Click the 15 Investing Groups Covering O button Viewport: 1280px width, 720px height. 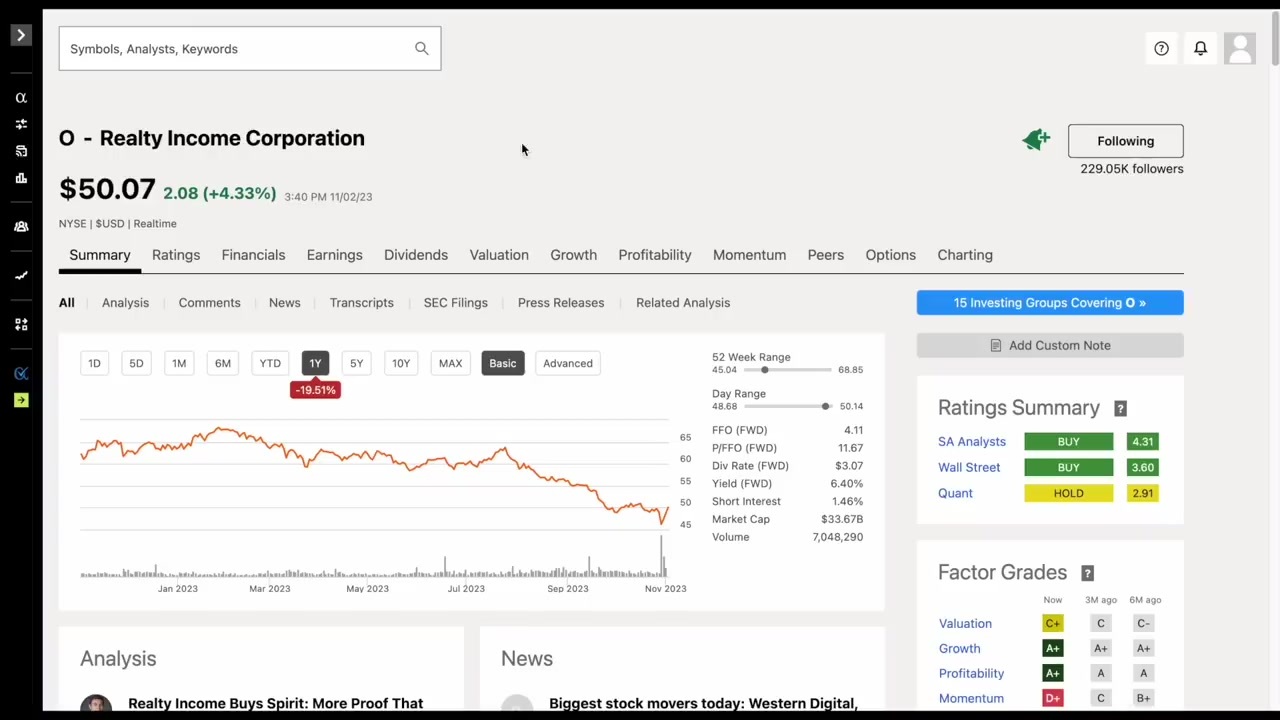[x=1050, y=303]
